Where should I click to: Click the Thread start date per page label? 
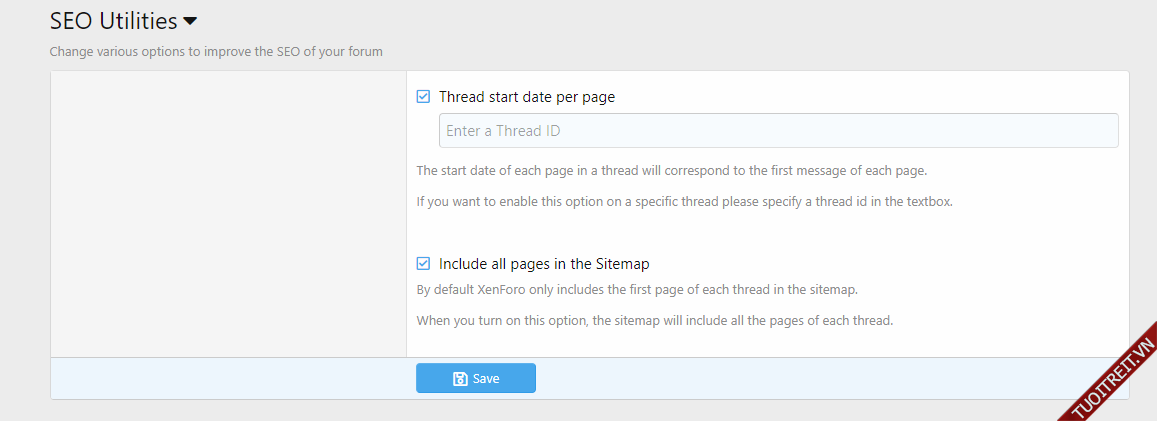pyautogui.click(x=527, y=97)
